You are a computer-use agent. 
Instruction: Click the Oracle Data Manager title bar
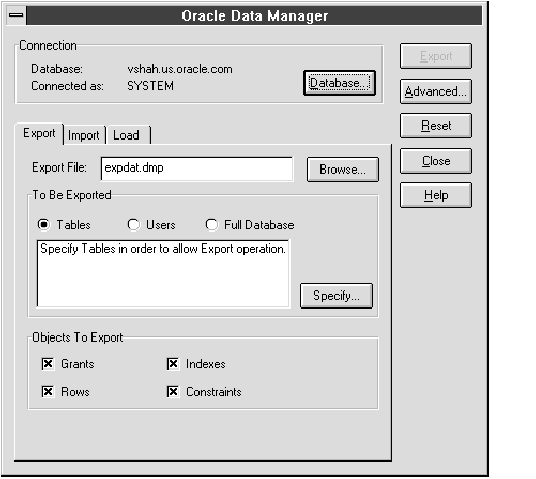coord(254,16)
